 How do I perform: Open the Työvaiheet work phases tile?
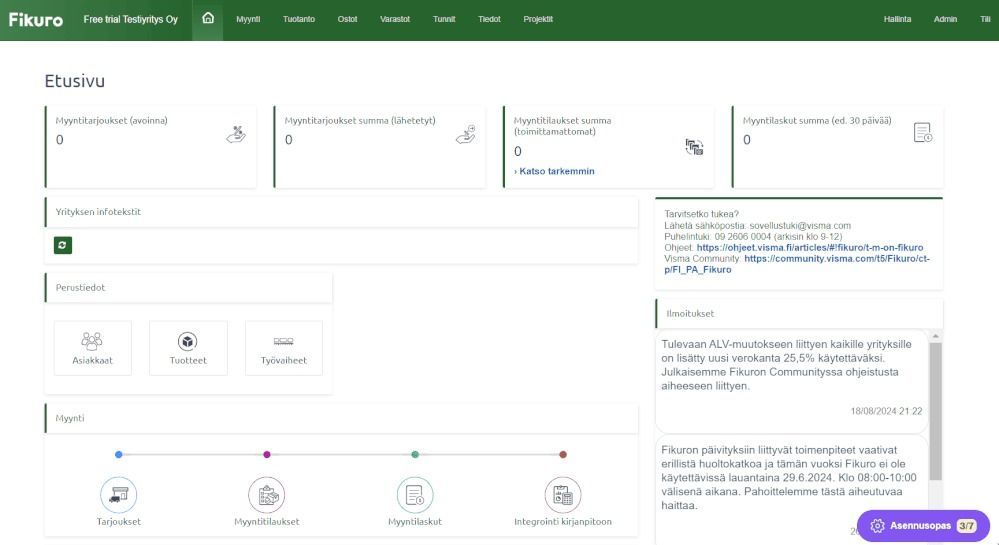(284, 348)
